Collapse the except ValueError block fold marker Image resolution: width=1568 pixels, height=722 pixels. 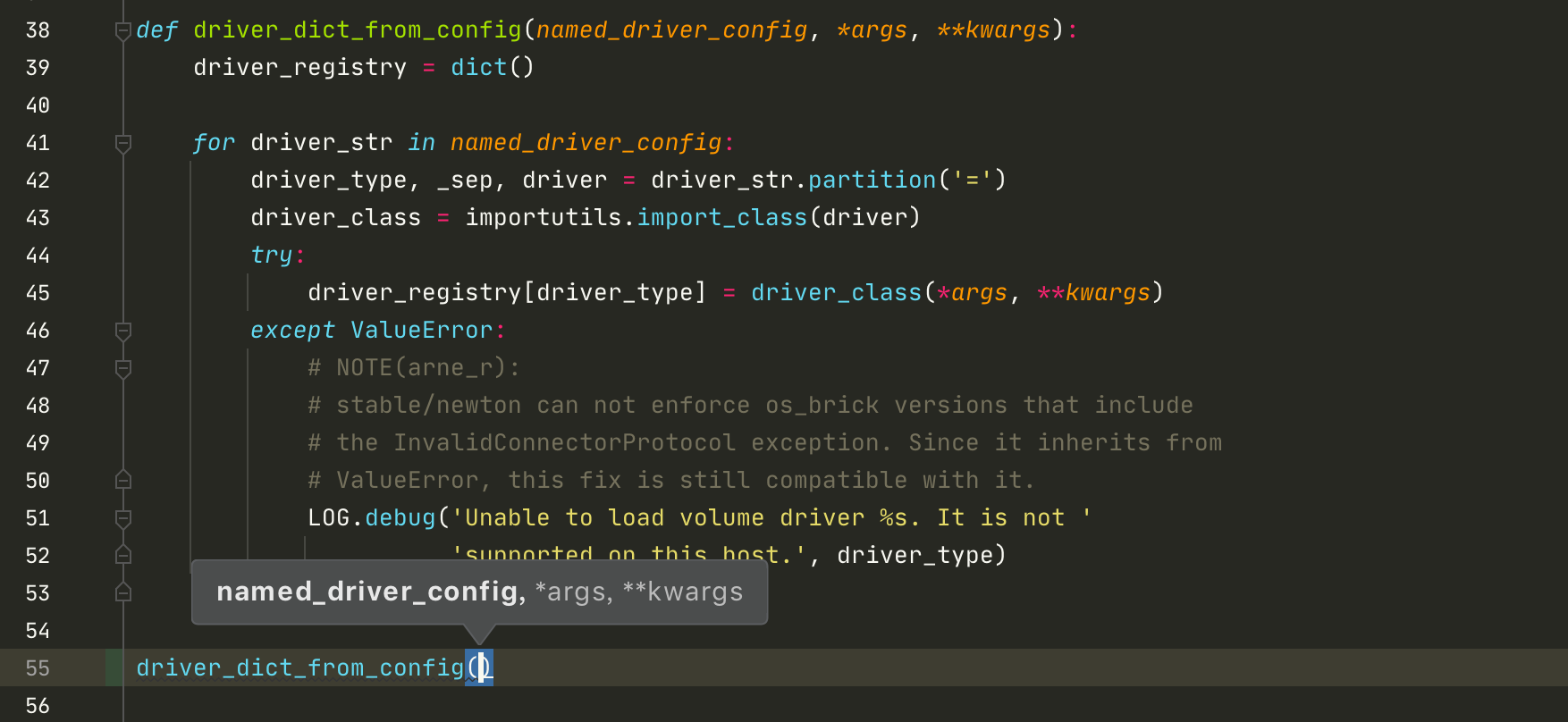click(123, 331)
